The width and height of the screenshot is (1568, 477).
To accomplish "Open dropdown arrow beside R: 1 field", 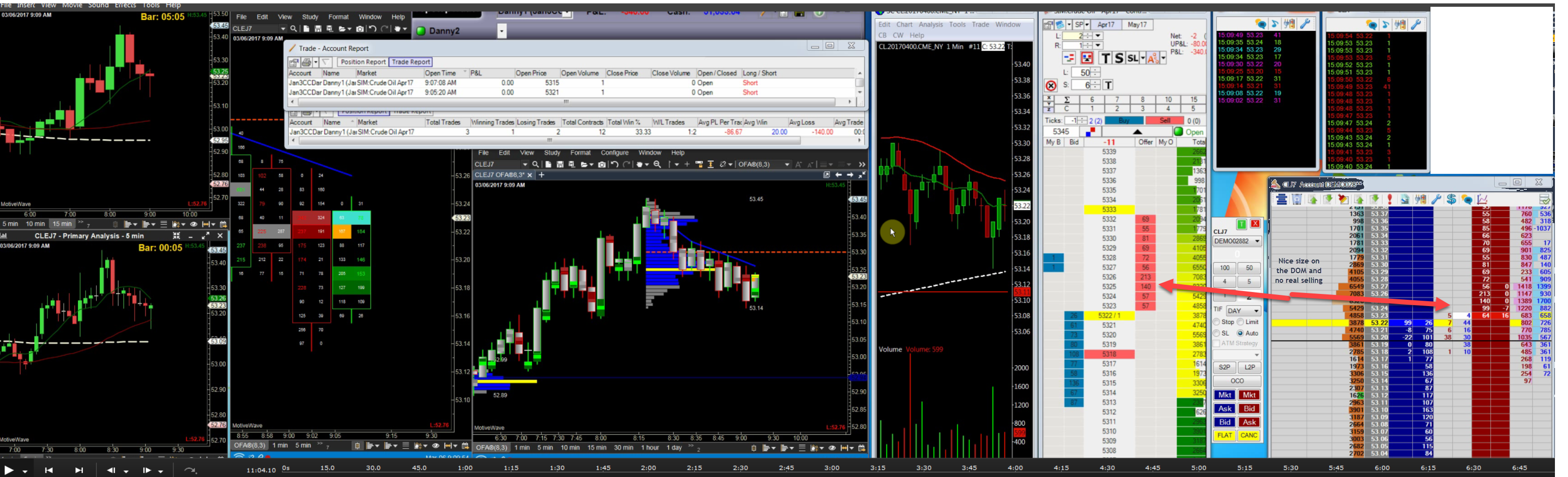I will coord(1098,46).
